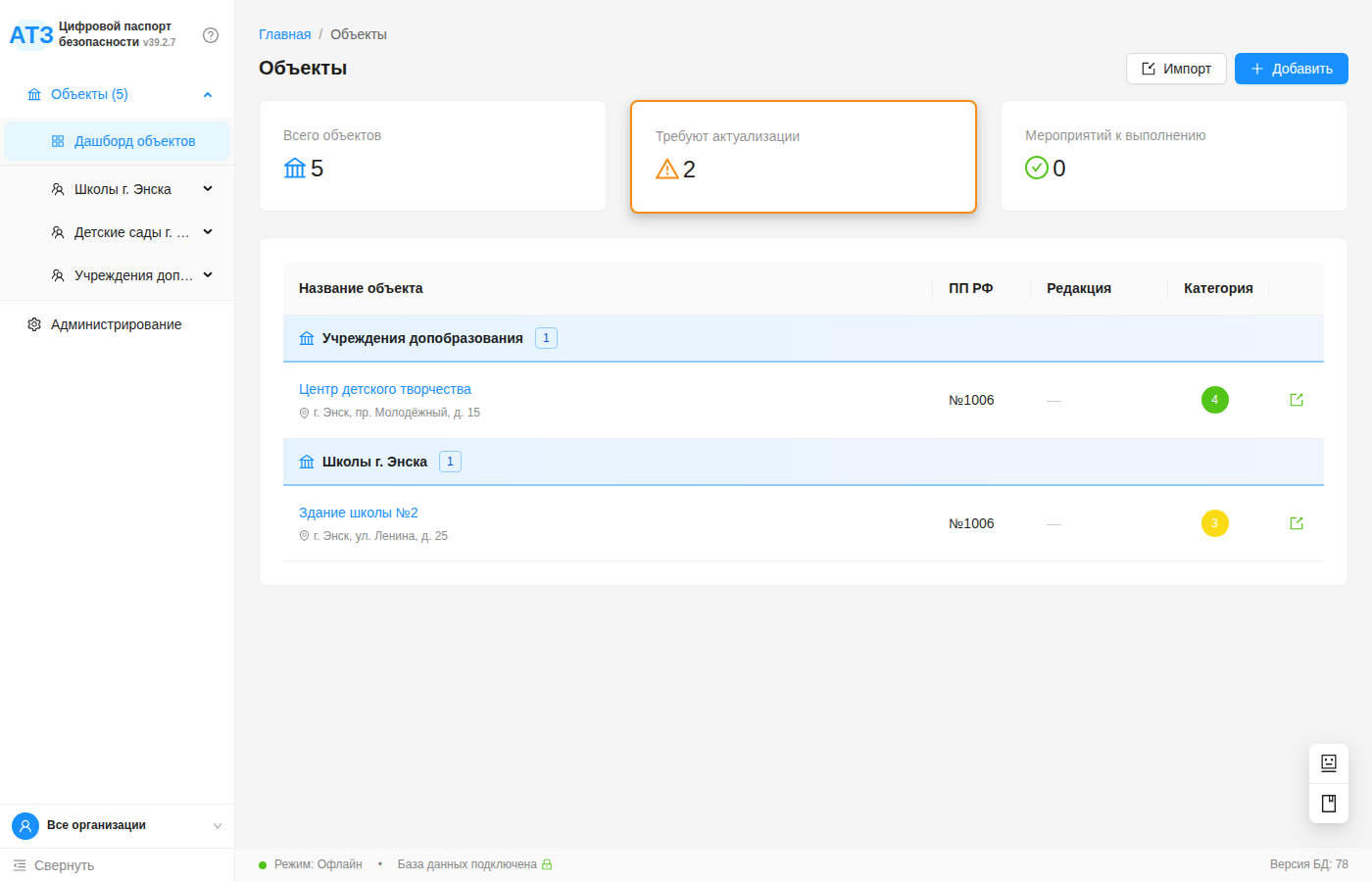Image resolution: width=1372 pixels, height=882 pixels.
Task: Expand Учреждения доп… sidebar group
Action: [207, 275]
